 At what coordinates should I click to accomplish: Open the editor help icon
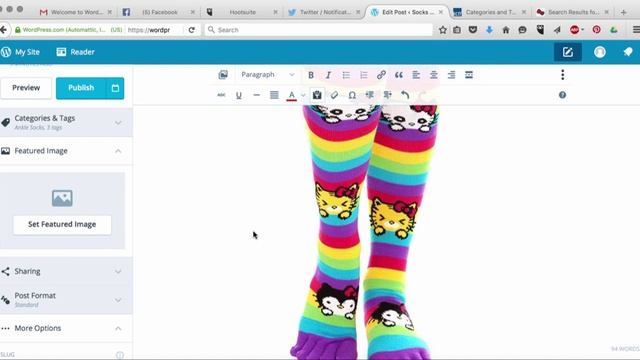pyautogui.click(x=562, y=95)
